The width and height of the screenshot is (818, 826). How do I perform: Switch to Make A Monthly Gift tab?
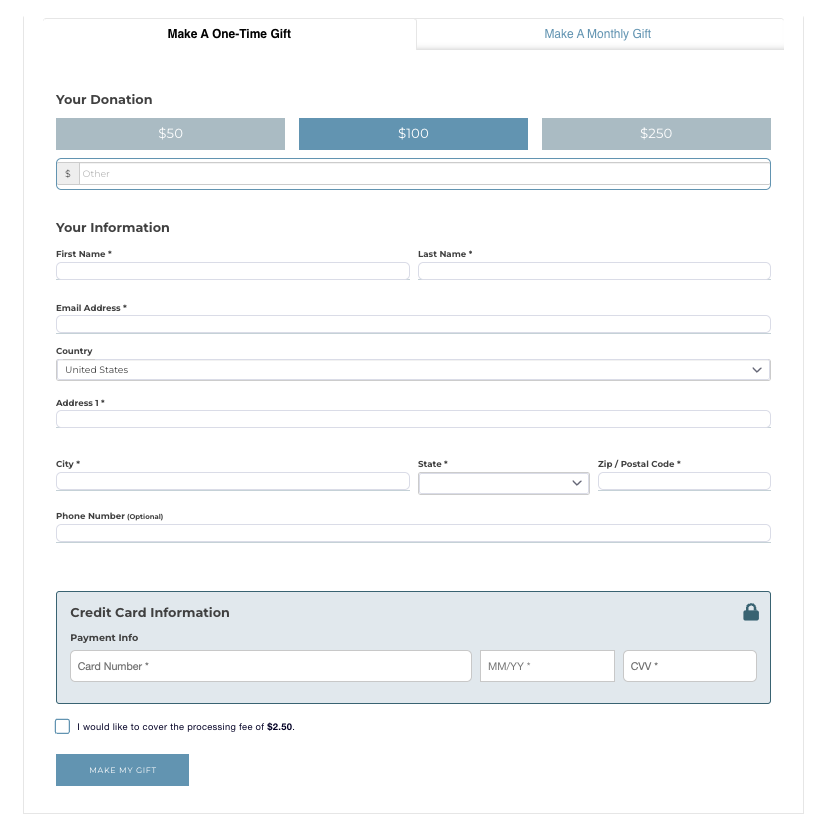tap(597, 34)
